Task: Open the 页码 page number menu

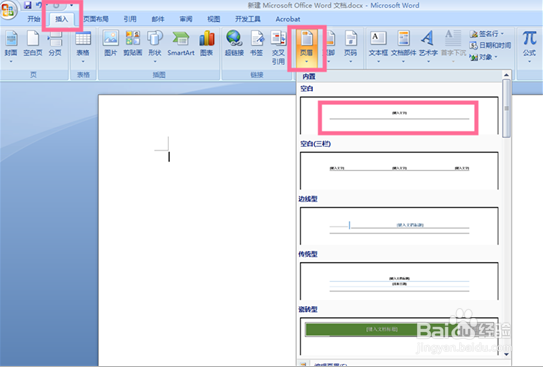Action: click(350, 47)
